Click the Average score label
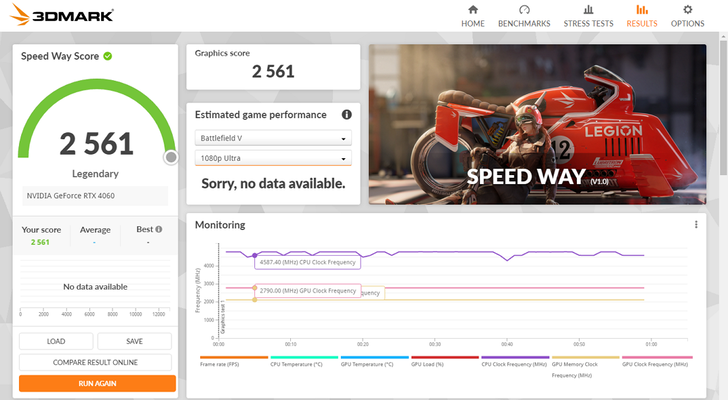The height and width of the screenshot is (400, 728). pos(95,230)
